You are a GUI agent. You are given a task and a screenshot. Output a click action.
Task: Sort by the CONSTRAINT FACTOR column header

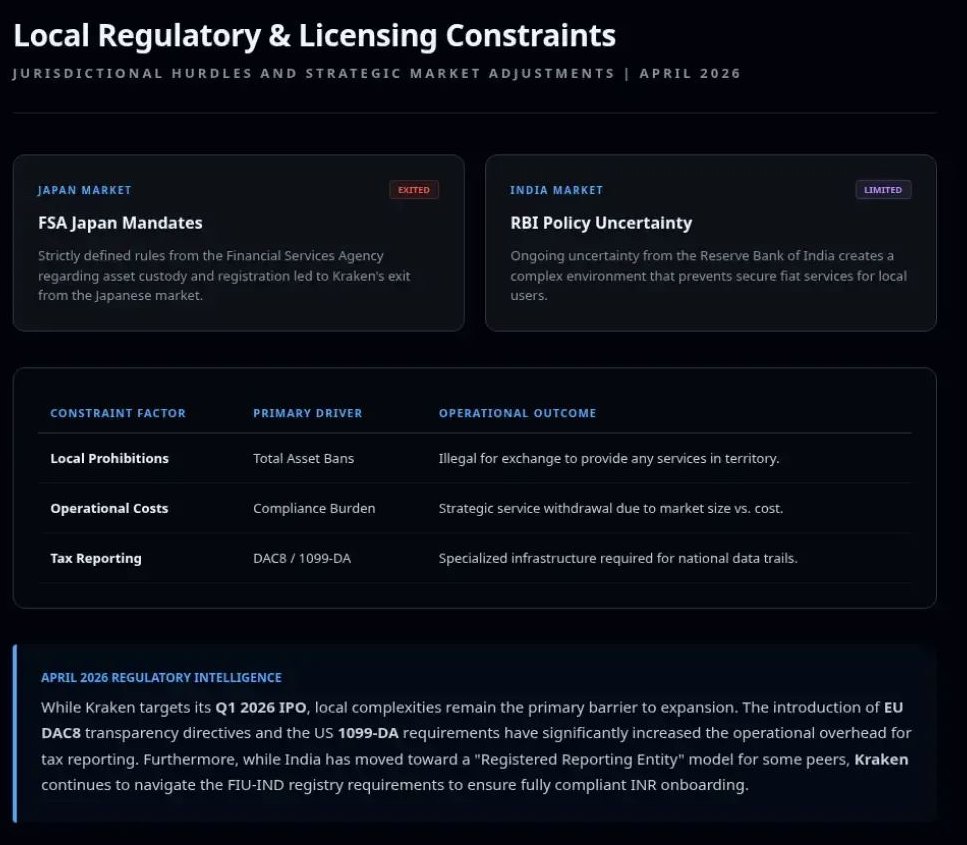[118, 413]
